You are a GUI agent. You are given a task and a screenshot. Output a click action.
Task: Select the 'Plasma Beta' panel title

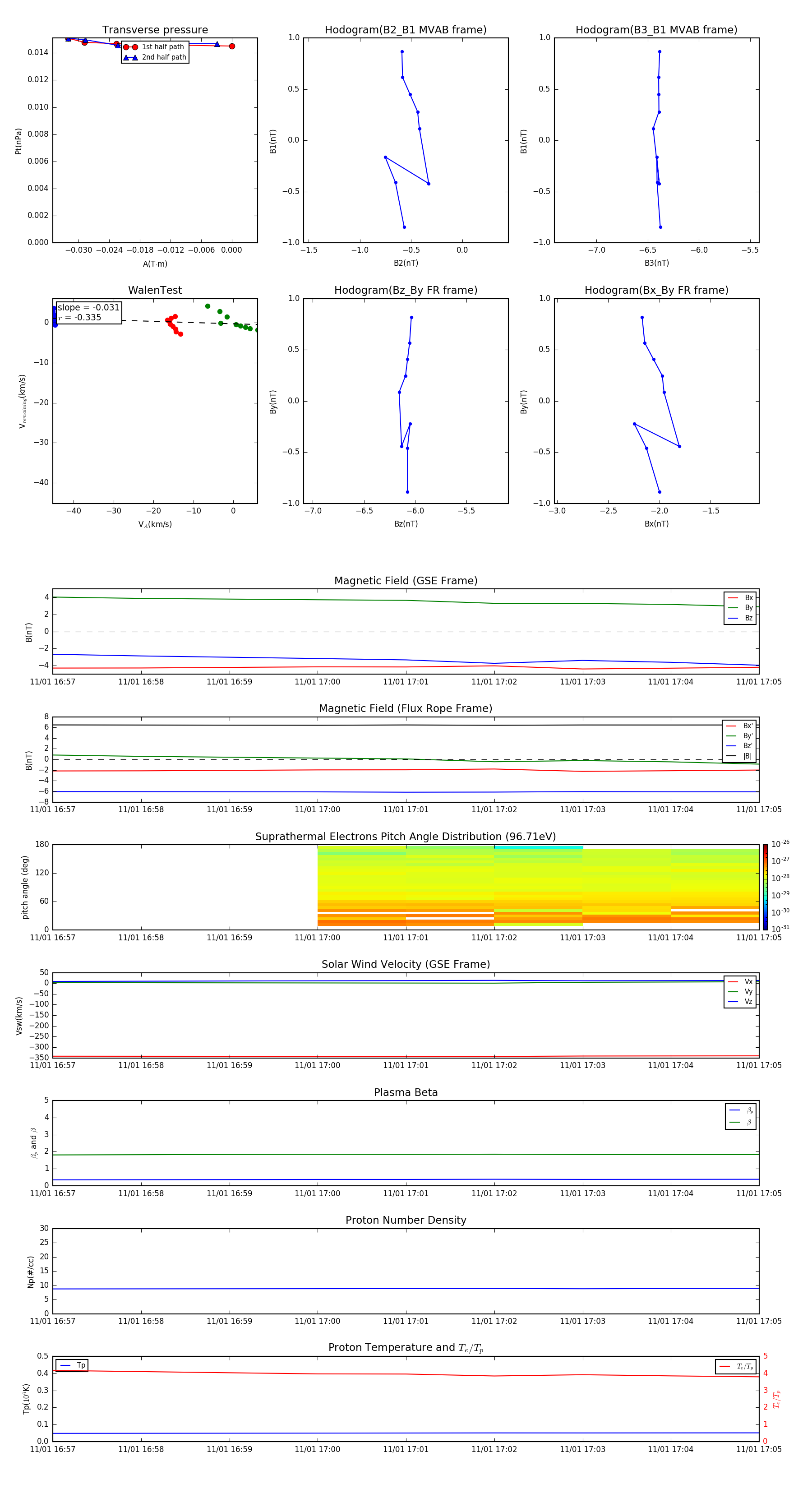point(406,1093)
